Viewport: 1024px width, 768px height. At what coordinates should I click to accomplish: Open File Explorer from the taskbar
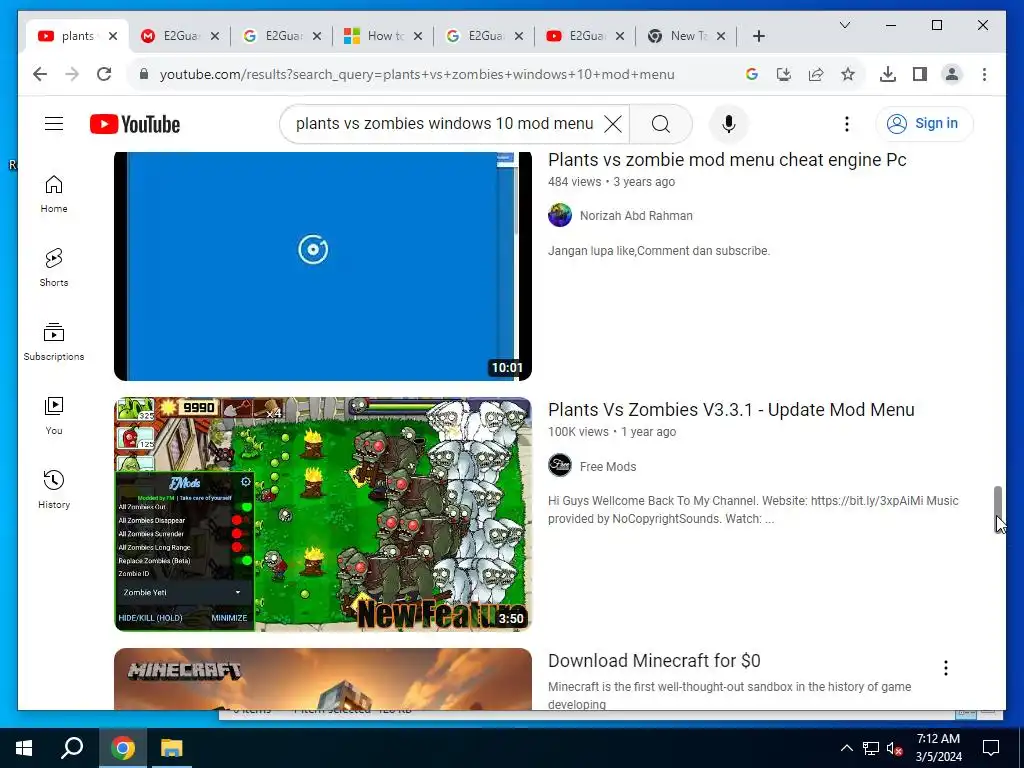coord(172,748)
